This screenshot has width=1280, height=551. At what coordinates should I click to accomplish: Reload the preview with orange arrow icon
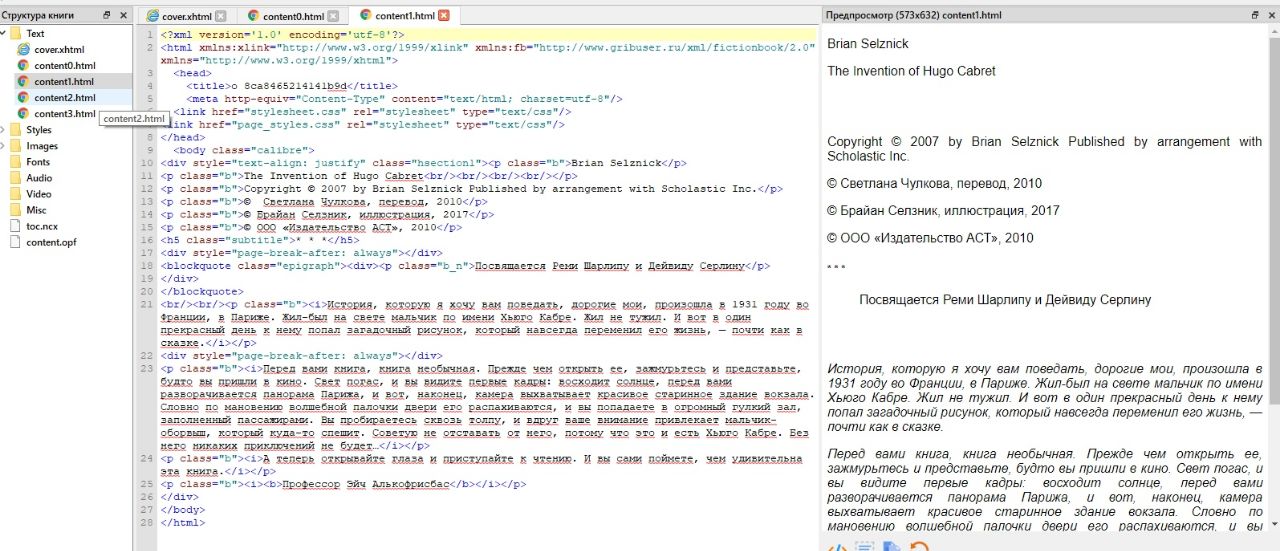919,546
